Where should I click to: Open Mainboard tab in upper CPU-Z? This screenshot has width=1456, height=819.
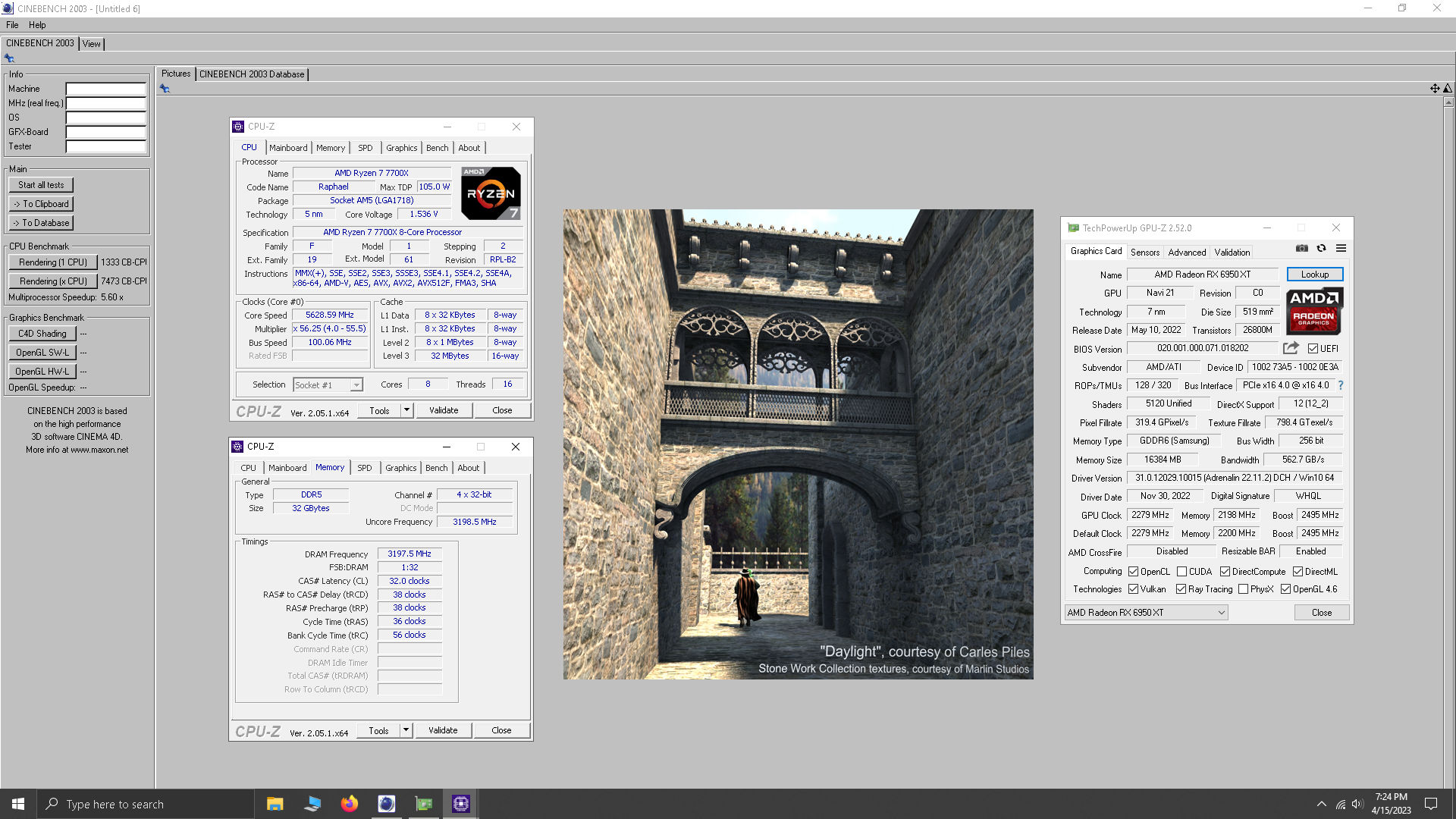pos(288,148)
